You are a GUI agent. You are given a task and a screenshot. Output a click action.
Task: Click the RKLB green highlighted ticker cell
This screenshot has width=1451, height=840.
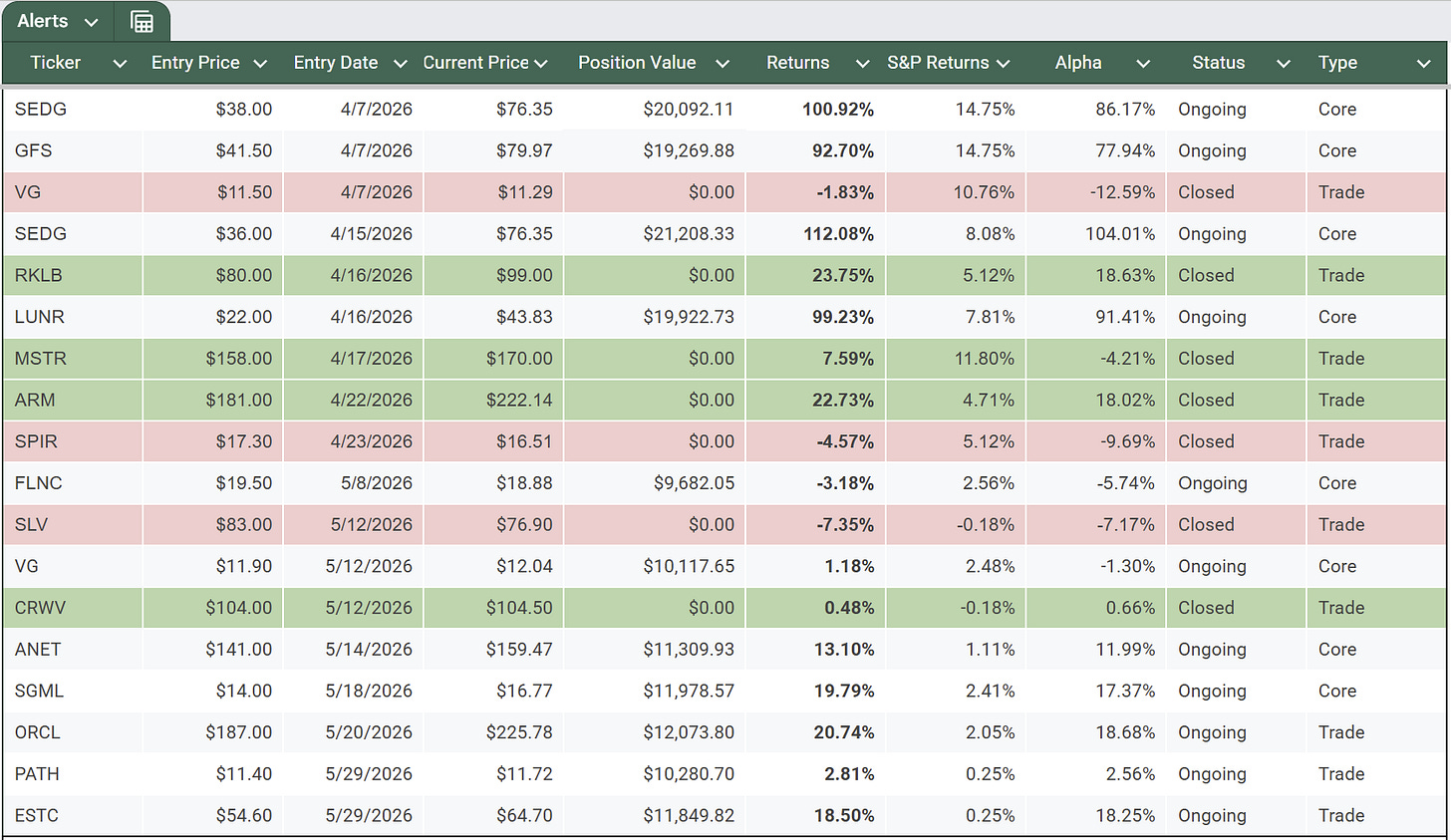(x=73, y=275)
